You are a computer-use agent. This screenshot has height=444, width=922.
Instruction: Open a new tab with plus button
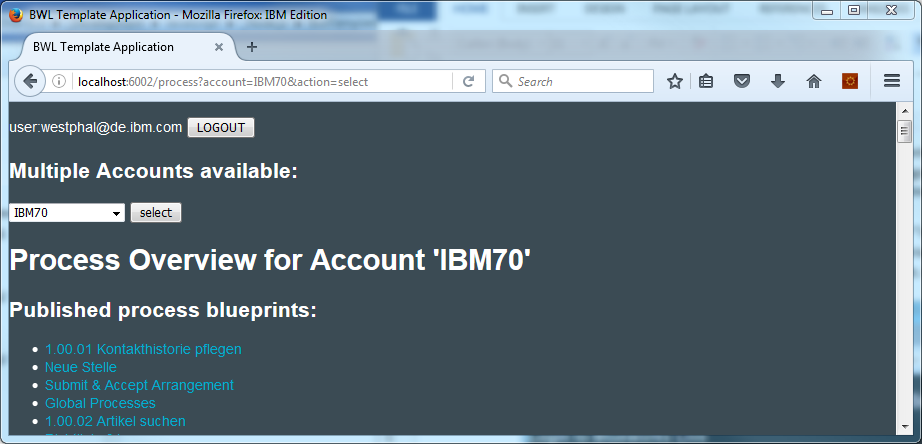coord(252,47)
